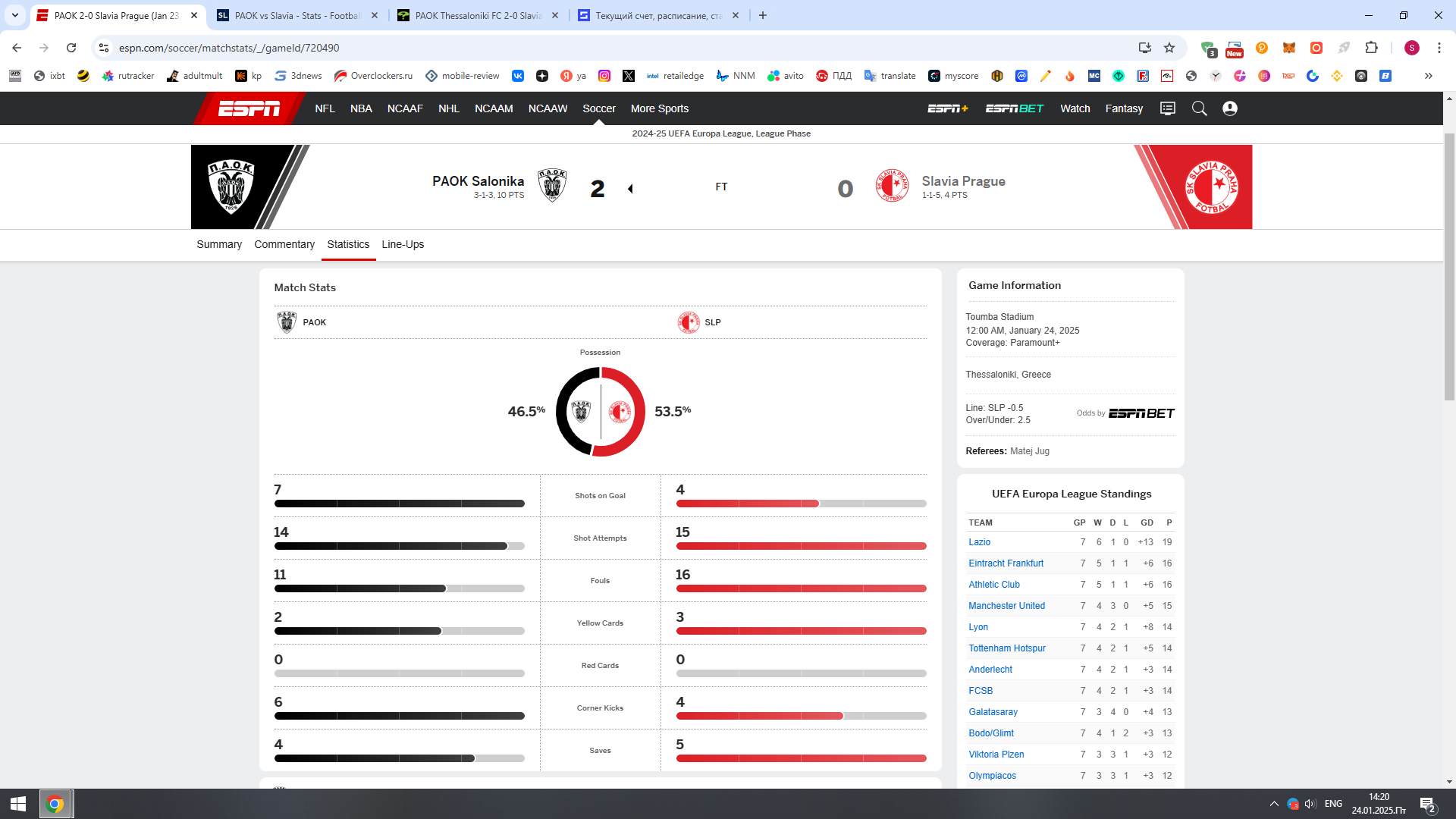Click the ESPN logo in header

(249, 108)
